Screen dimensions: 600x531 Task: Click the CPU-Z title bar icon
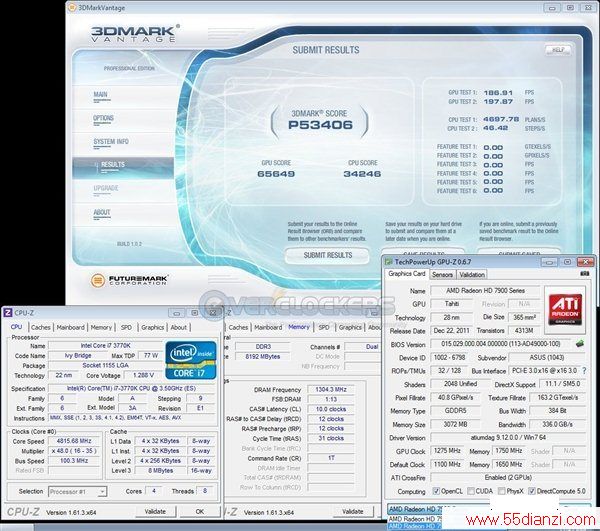pos(8,313)
